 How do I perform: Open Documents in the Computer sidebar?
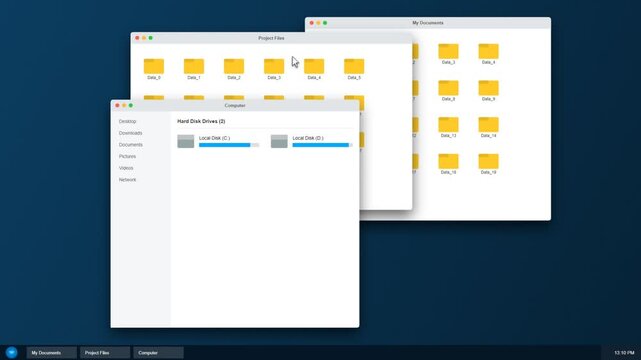pos(131,145)
